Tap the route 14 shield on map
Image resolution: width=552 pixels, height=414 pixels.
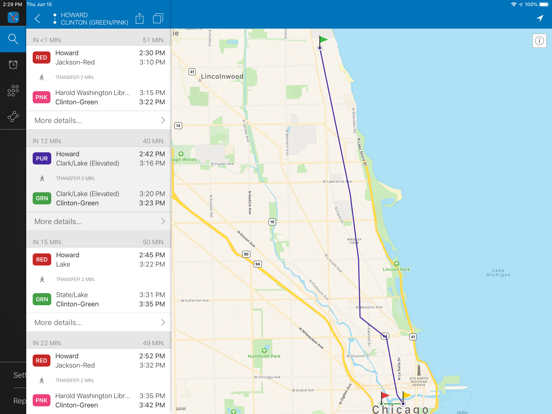178,125
